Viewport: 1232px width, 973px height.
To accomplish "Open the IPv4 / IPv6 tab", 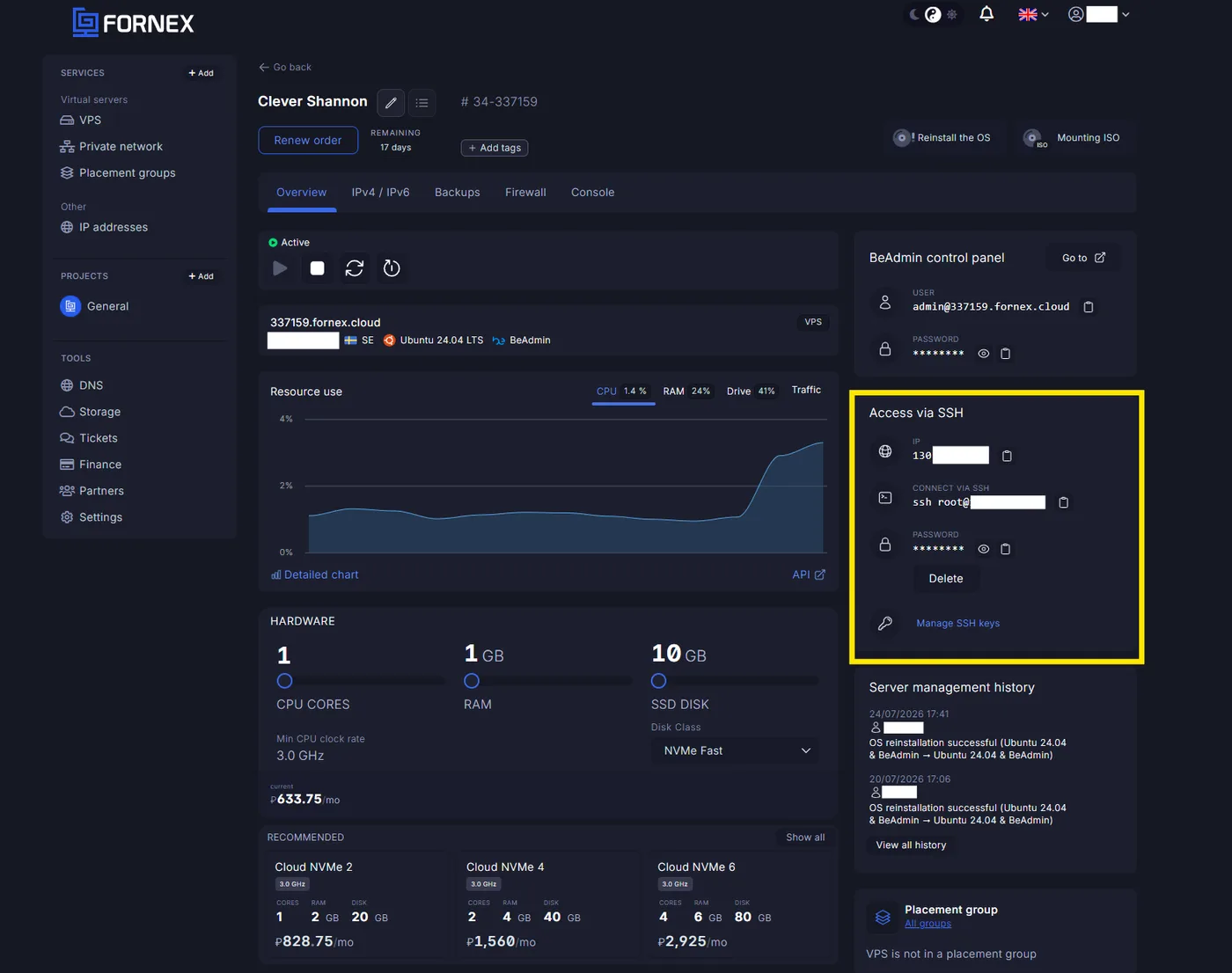I will tap(381, 192).
